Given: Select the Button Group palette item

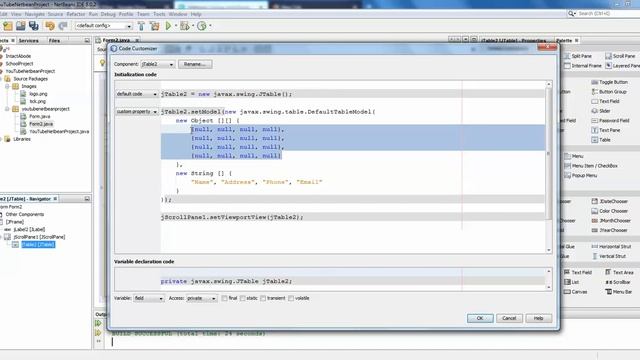Looking at the screenshot, I should [609, 92].
